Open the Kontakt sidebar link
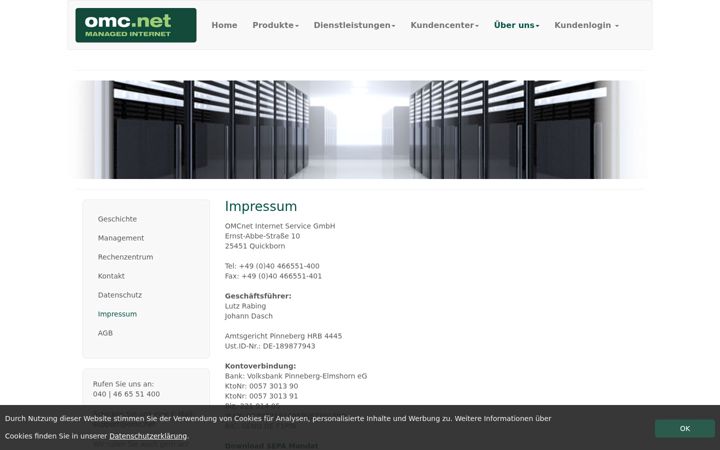 coord(111,276)
